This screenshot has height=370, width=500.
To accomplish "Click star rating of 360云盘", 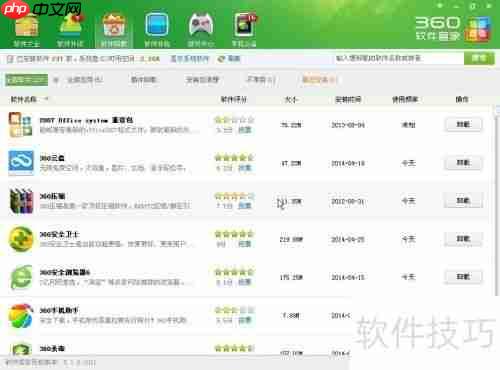I will point(234,157).
